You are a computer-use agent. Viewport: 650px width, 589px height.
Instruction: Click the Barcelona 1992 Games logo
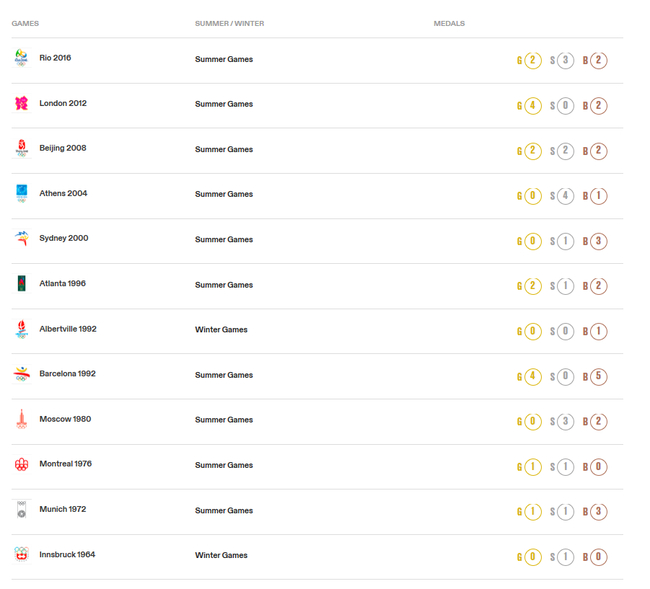(21, 374)
